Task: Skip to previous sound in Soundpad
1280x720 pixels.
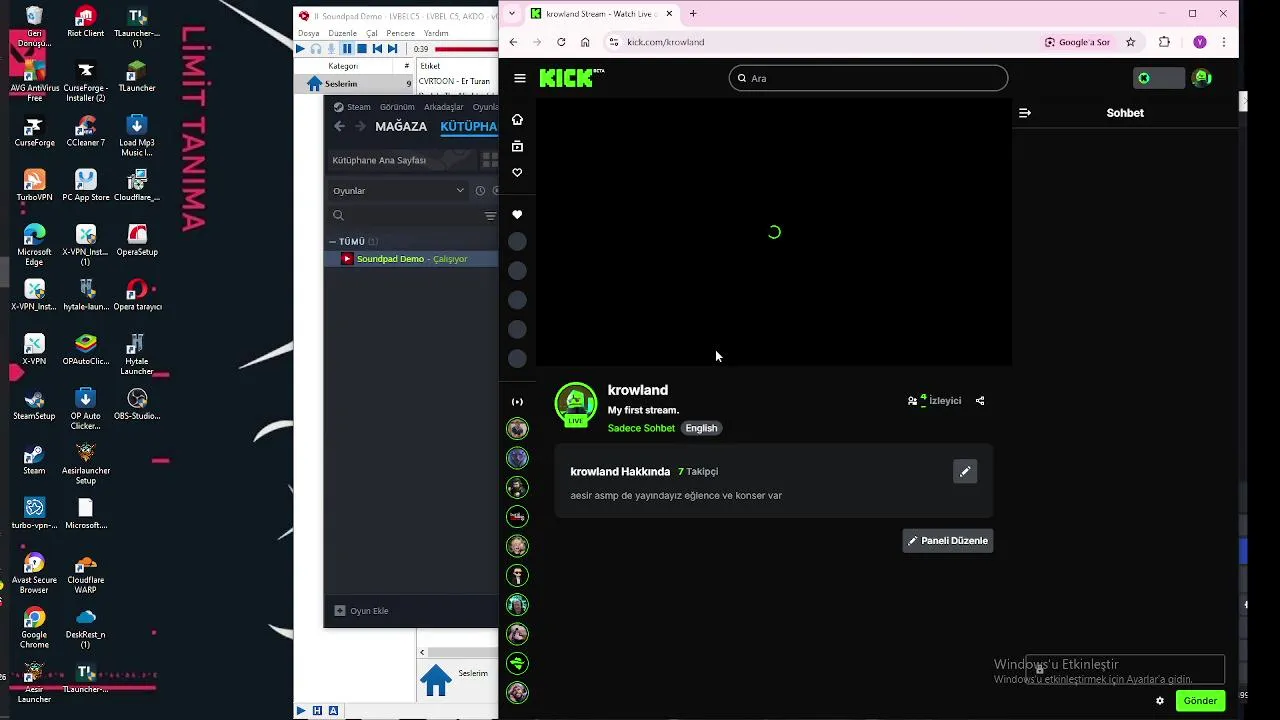Action: (377, 49)
